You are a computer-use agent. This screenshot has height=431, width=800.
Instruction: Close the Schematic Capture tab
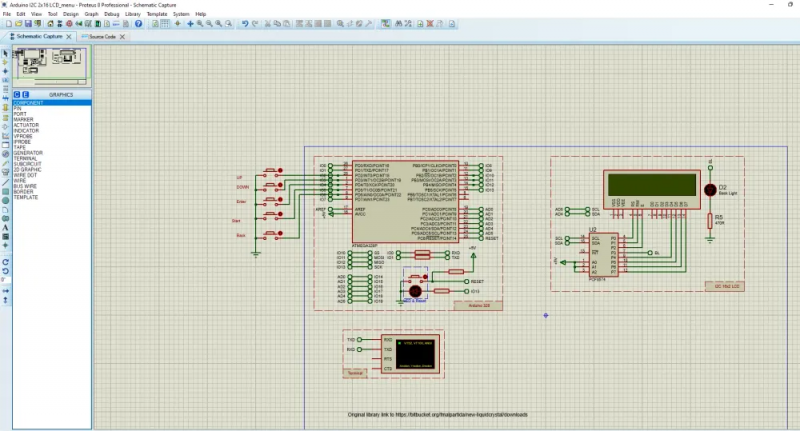(x=69, y=37)
